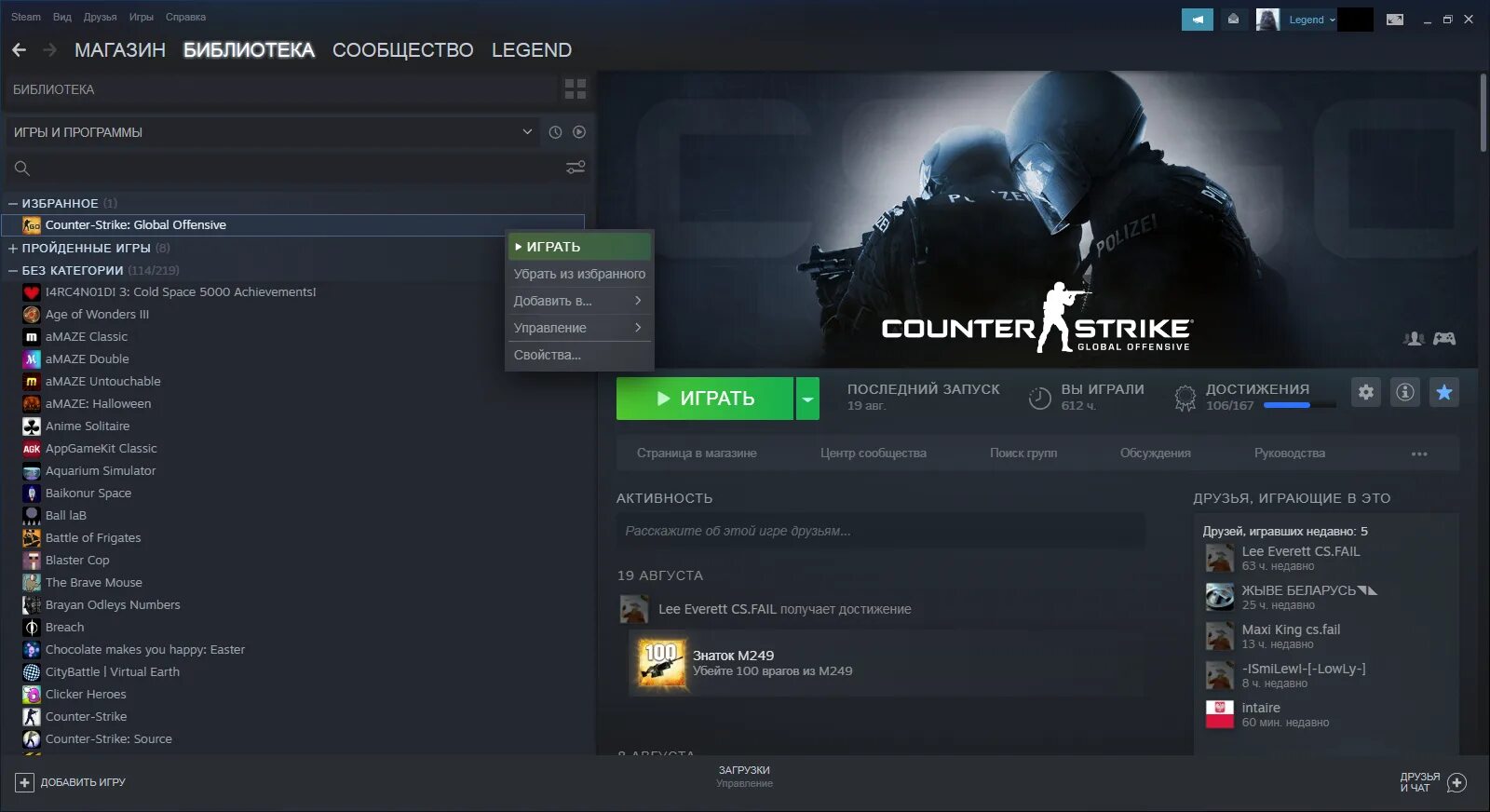Image resolution: width=1490 pixels, height=812 pixels.
Task: Show game information icon
Action: (x=1405, y=392)
